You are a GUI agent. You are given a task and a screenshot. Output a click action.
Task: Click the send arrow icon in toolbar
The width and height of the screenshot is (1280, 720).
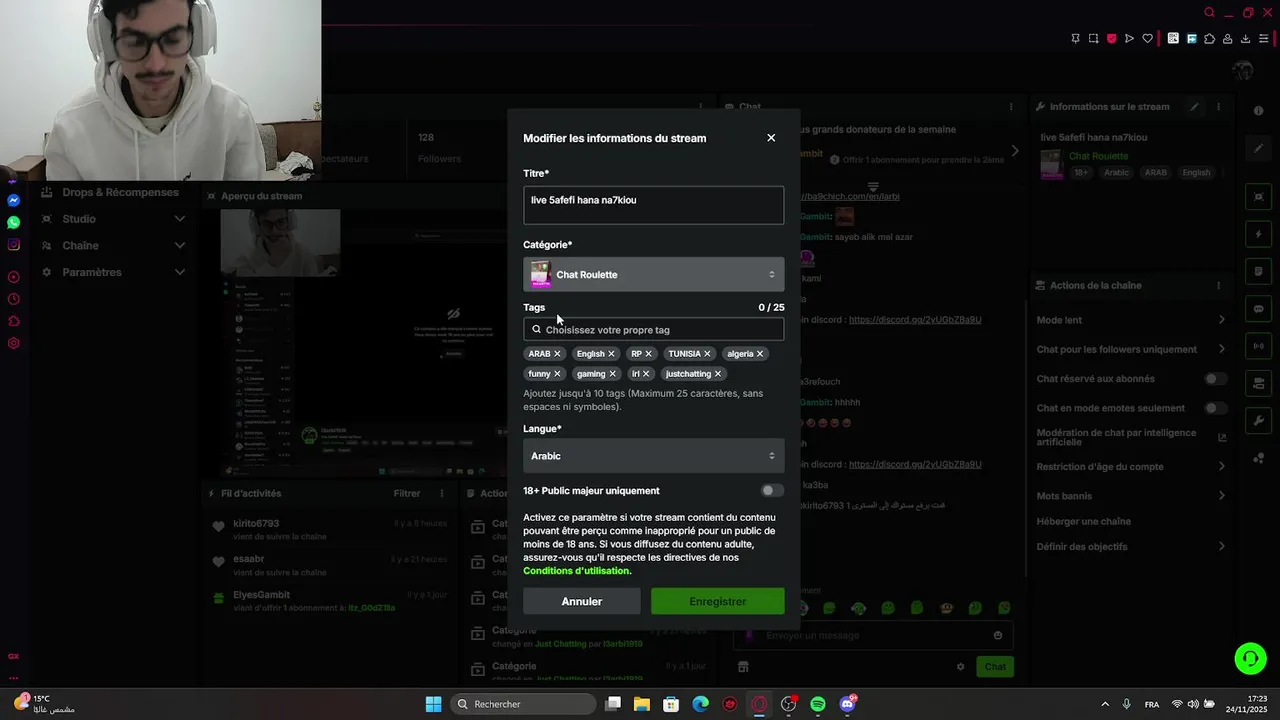pyautogui.click(x=1129, y=39)
